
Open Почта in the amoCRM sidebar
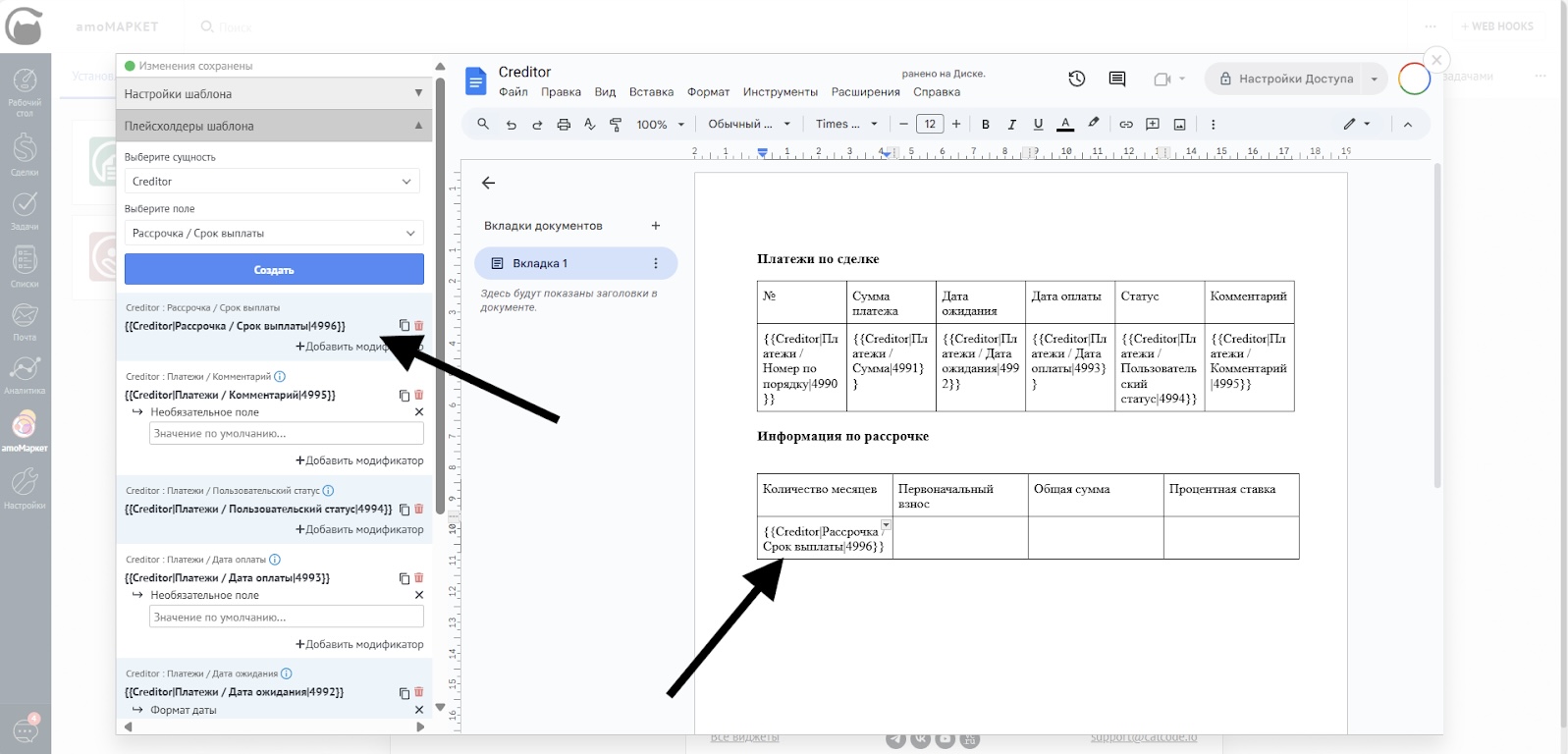pyautogui.click(x=25, y=321)
